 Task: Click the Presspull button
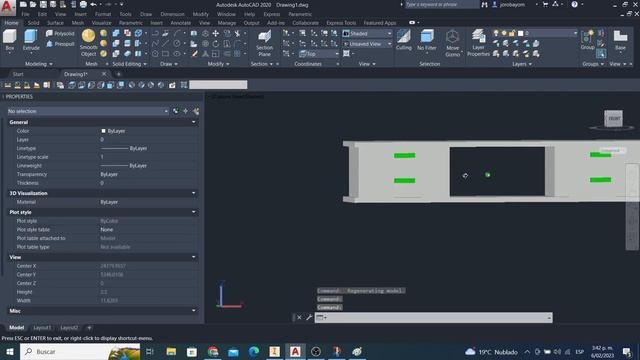pyautogui.click(x=60, y=44)
